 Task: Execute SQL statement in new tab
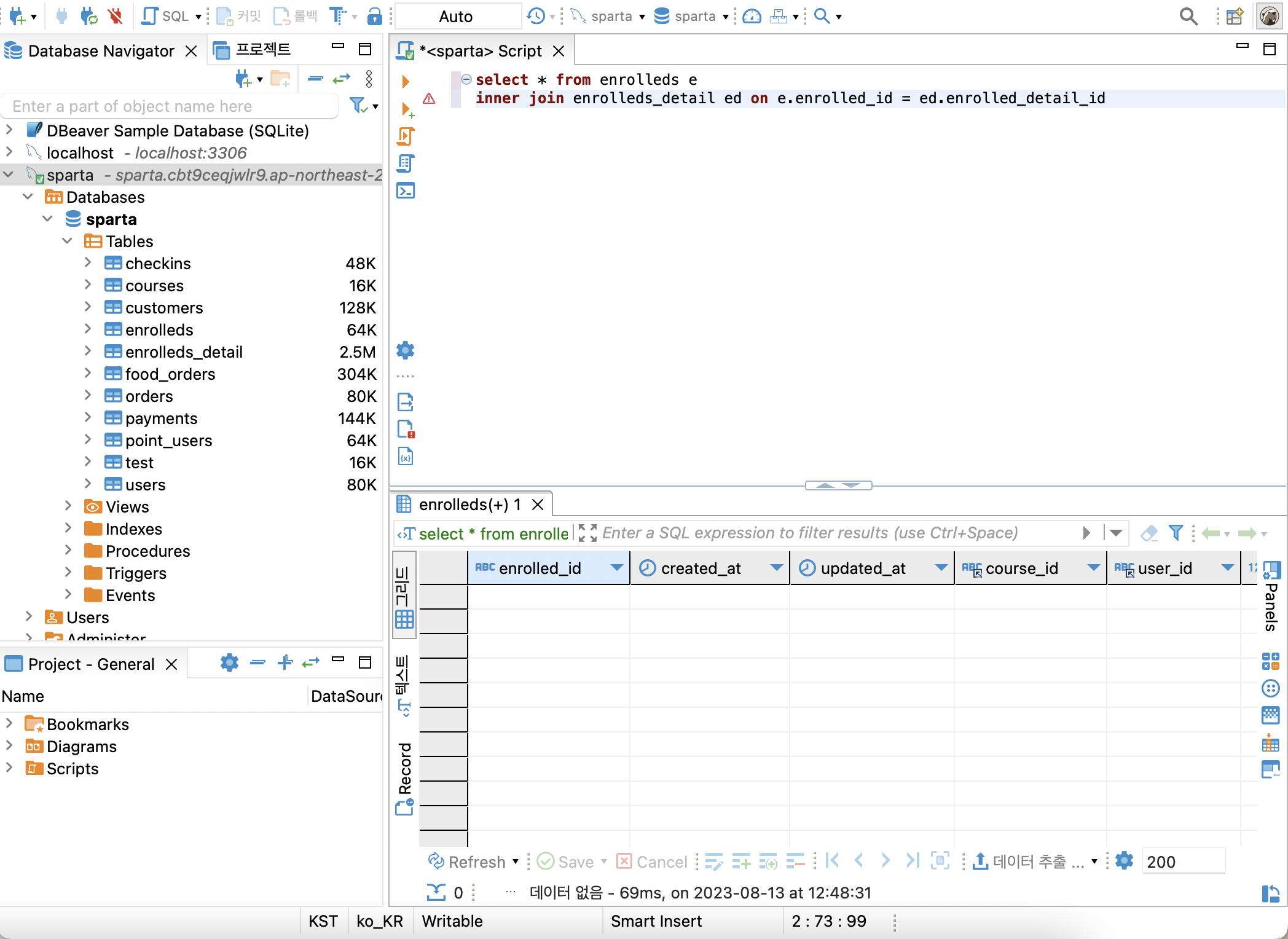[x=406, y=111]
